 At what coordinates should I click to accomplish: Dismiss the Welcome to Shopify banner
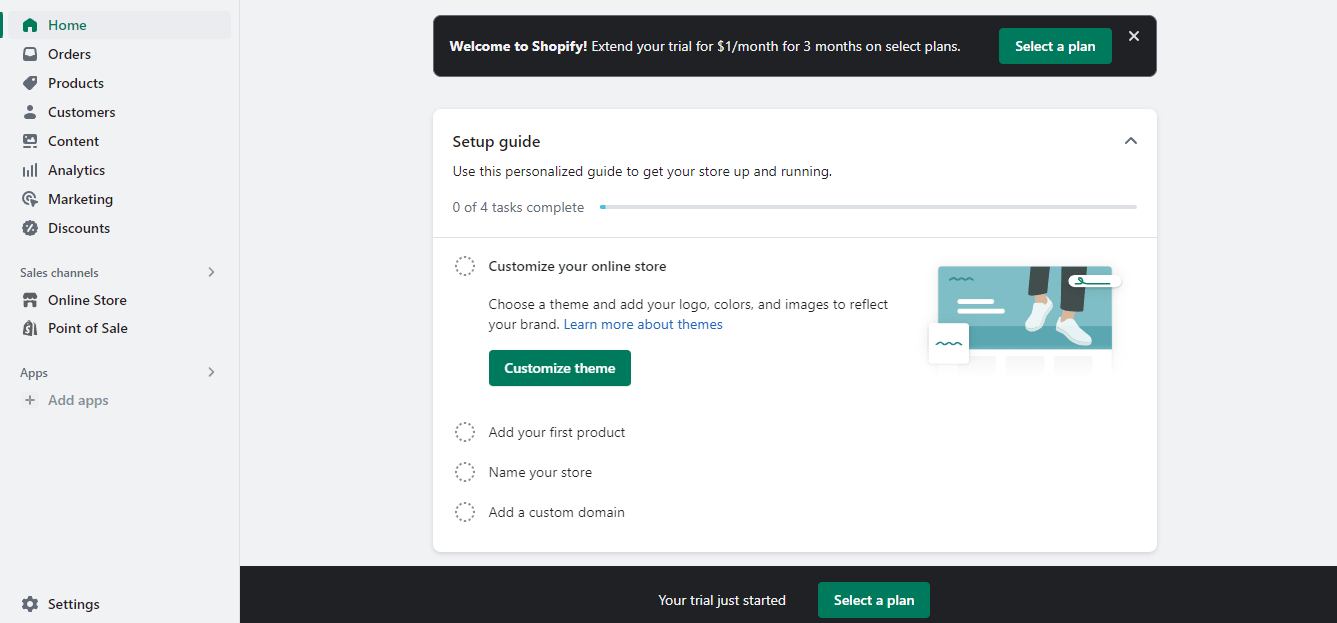(1134, 36)
